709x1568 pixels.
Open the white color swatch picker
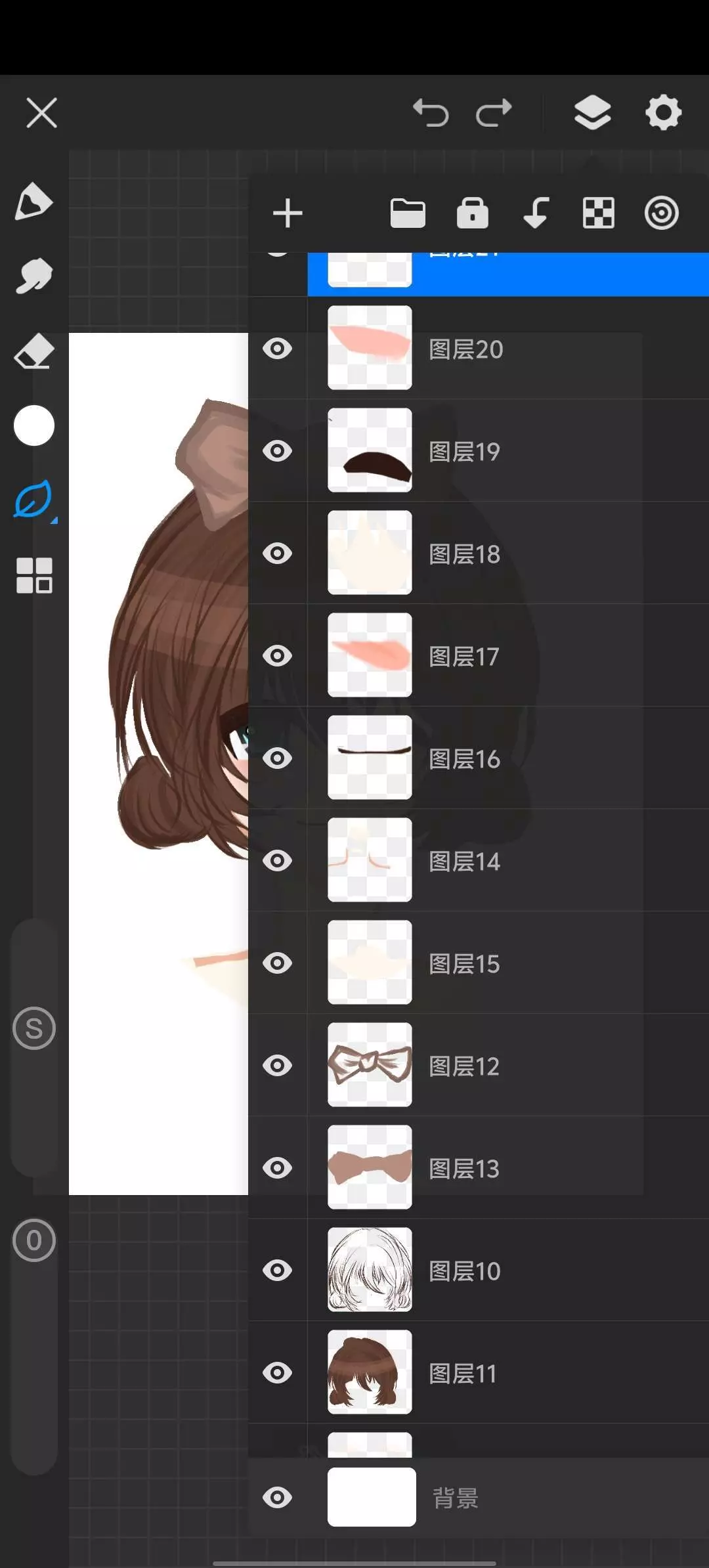coord(33,425)
